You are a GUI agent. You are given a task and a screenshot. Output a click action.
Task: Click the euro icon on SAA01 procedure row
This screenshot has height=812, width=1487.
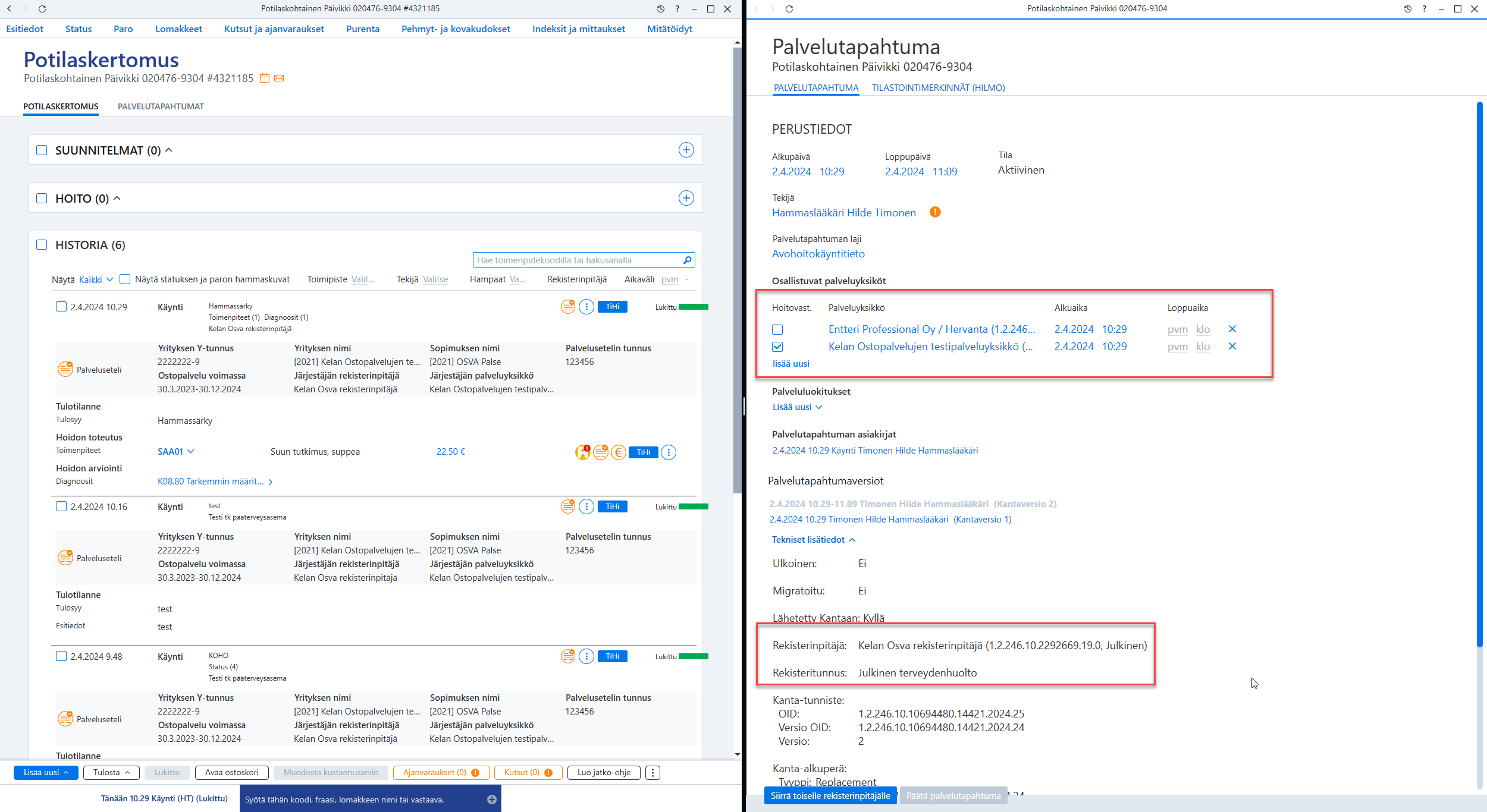[619, 452]
